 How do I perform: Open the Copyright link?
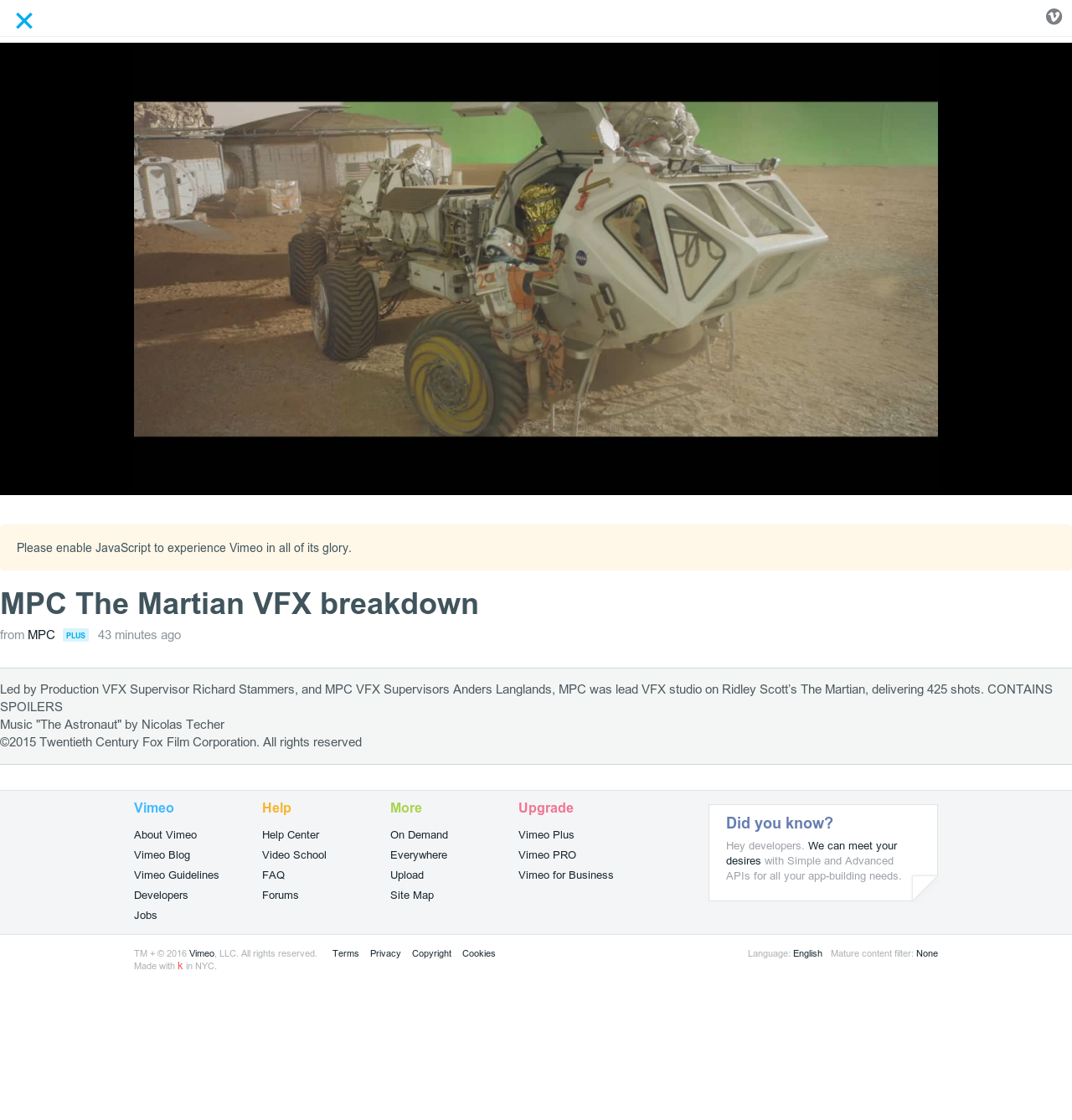tap(431, 953)
